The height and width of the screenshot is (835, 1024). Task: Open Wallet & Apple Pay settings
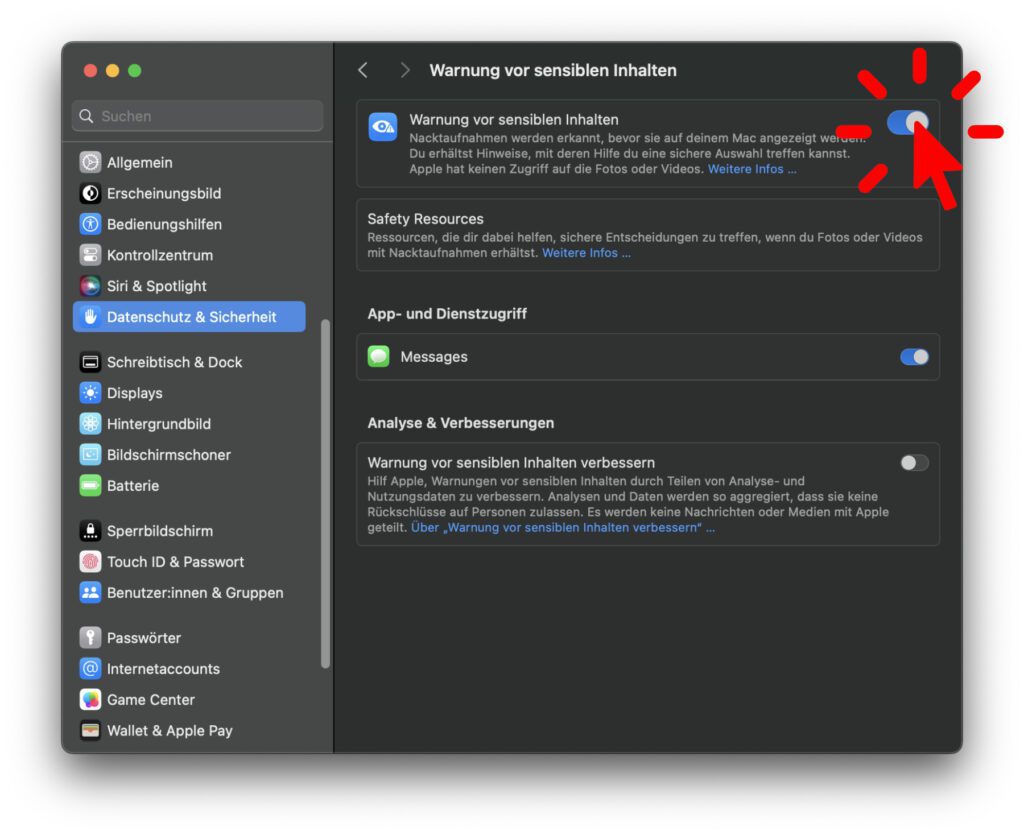[x=91, y=731]
